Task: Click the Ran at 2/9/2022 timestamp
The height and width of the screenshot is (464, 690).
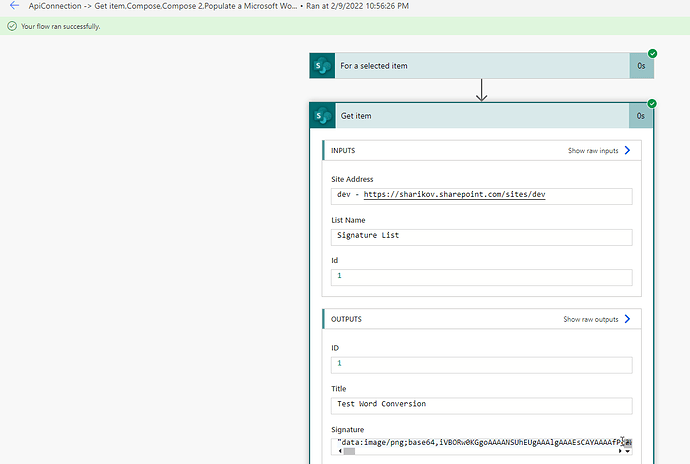Action: [x=357, y=6]
